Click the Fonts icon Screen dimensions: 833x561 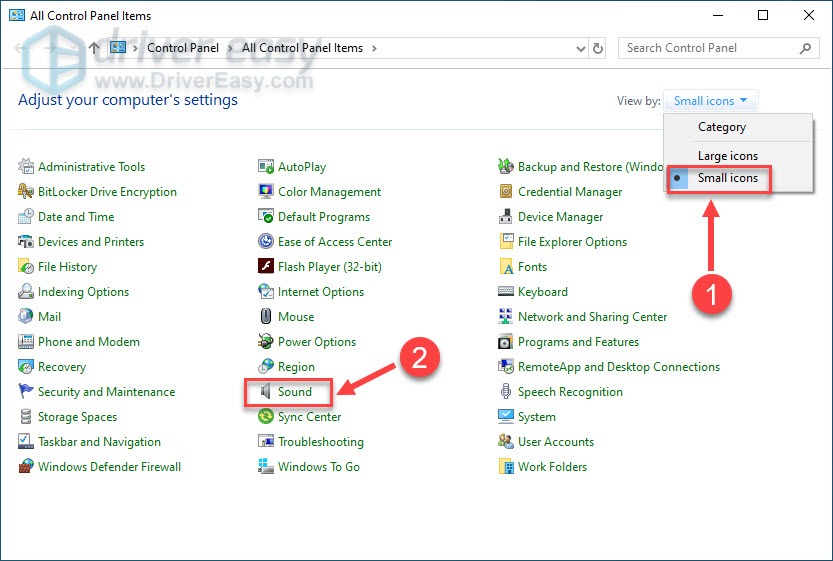[x=507, y=267]
